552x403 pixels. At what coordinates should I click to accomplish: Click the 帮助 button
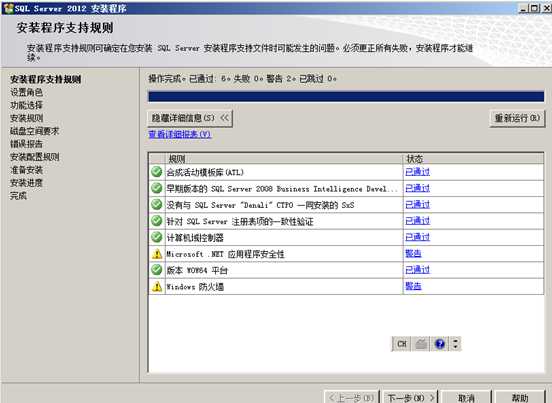pos(520,398)
